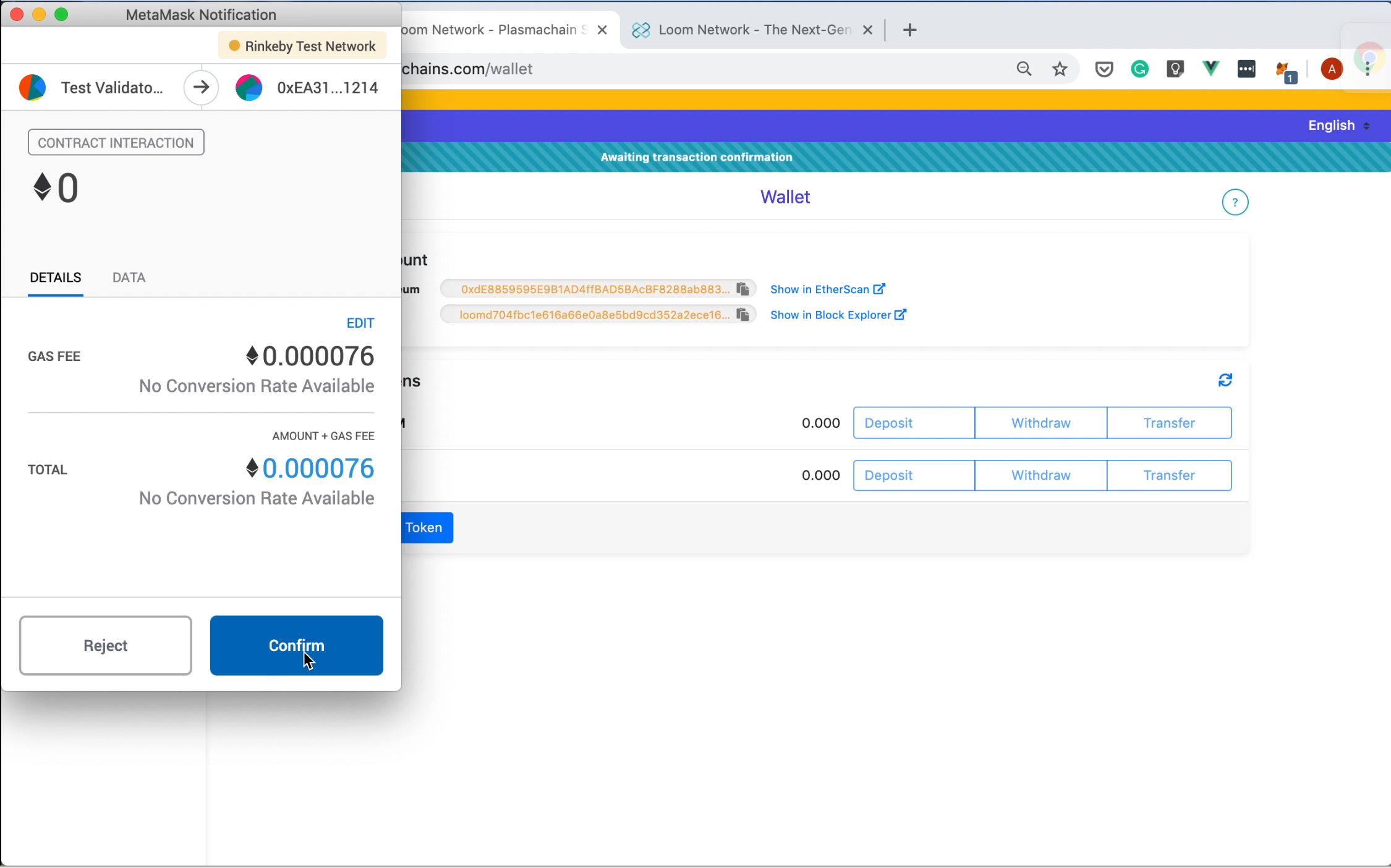Screen dimensions: 1391x868
Task: Click the blue Token button
Action: click(427, 527)
